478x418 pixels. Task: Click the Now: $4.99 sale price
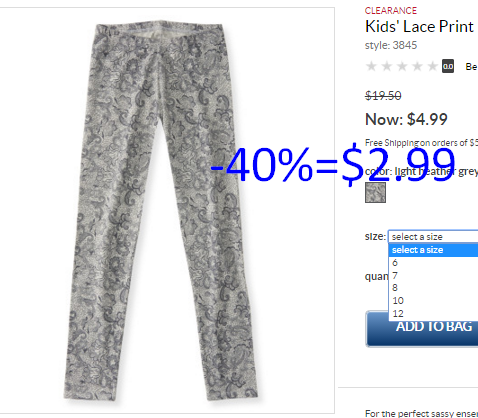[x=406, y=119]
